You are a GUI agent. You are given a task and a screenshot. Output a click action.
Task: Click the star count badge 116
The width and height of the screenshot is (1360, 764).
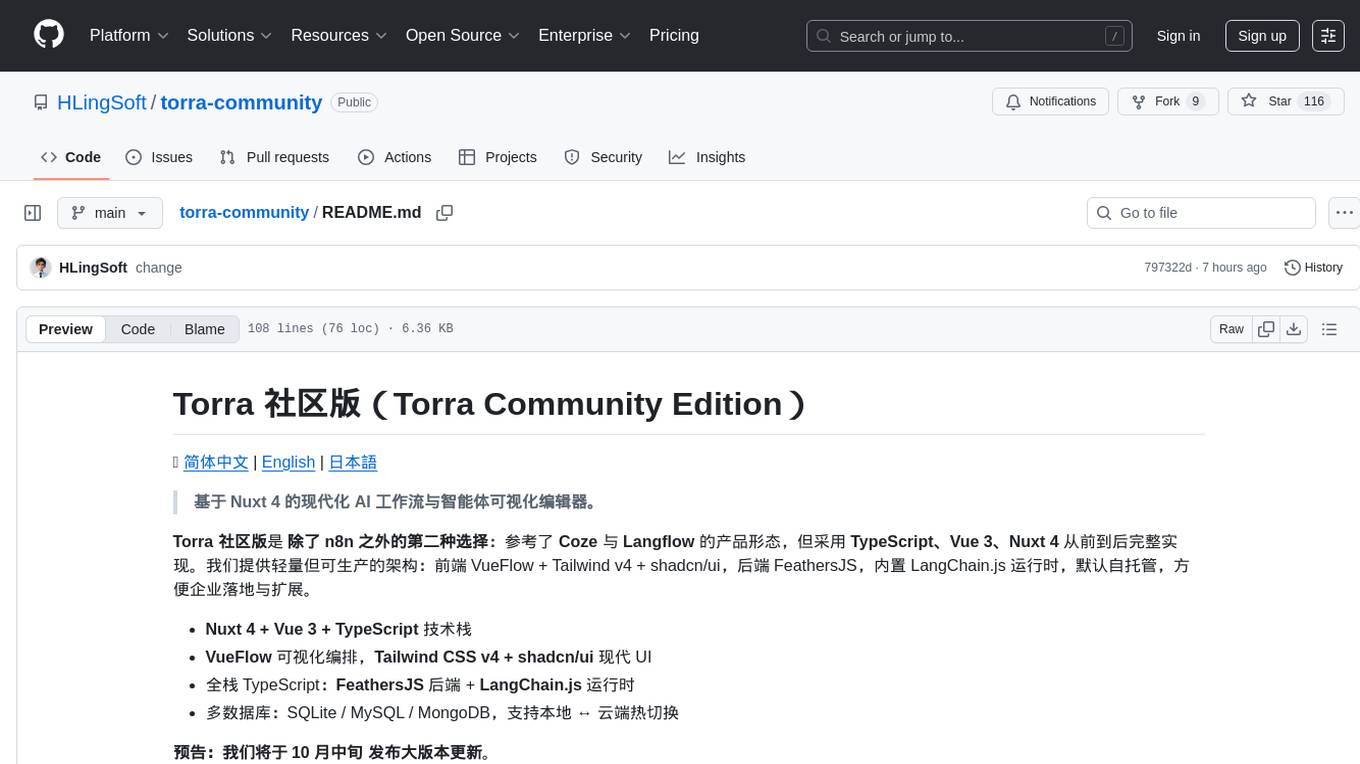point(1314,102)
